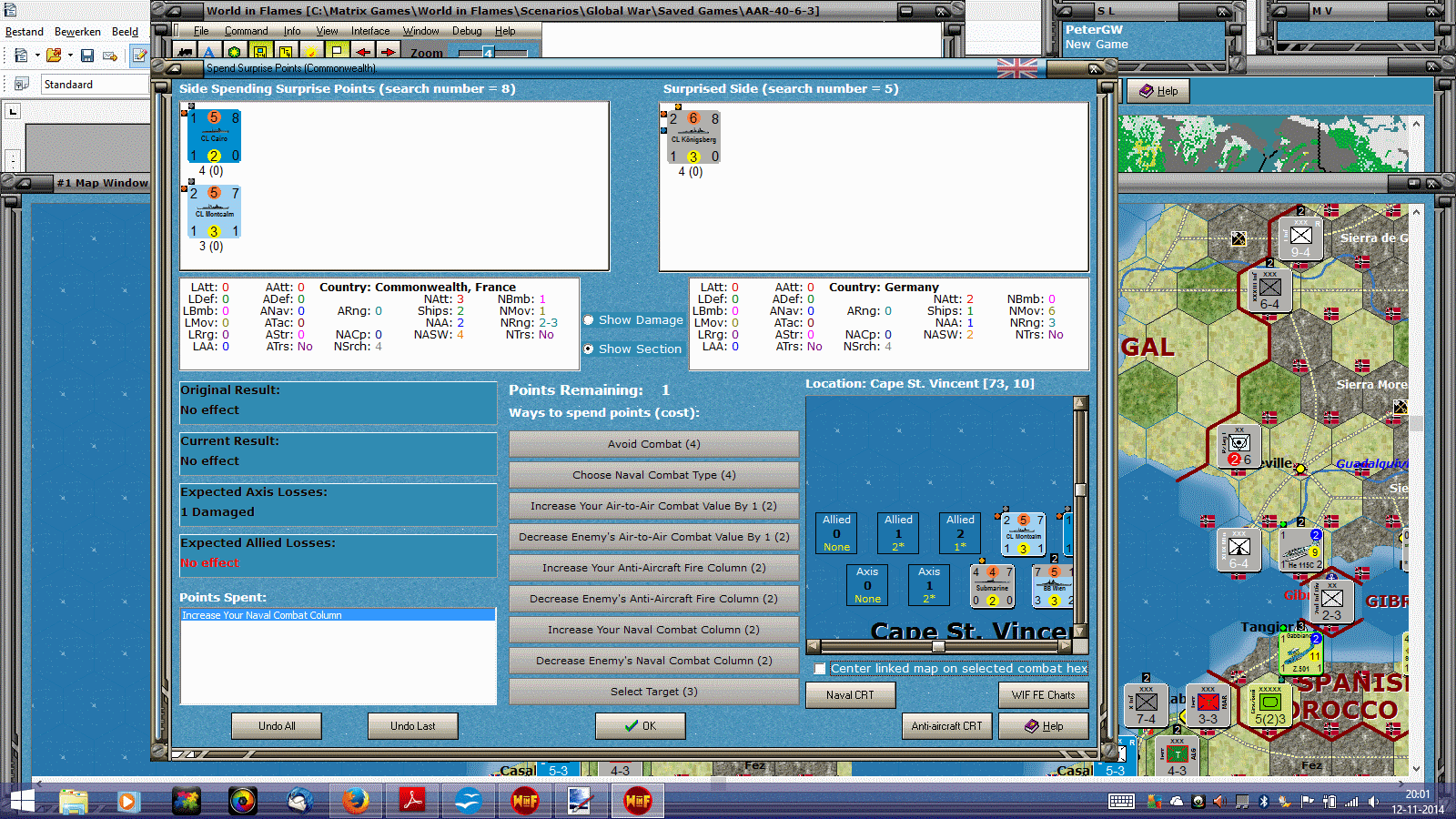Click the Help button above the map
1456x819 pixels.
tap(1159, 91)
